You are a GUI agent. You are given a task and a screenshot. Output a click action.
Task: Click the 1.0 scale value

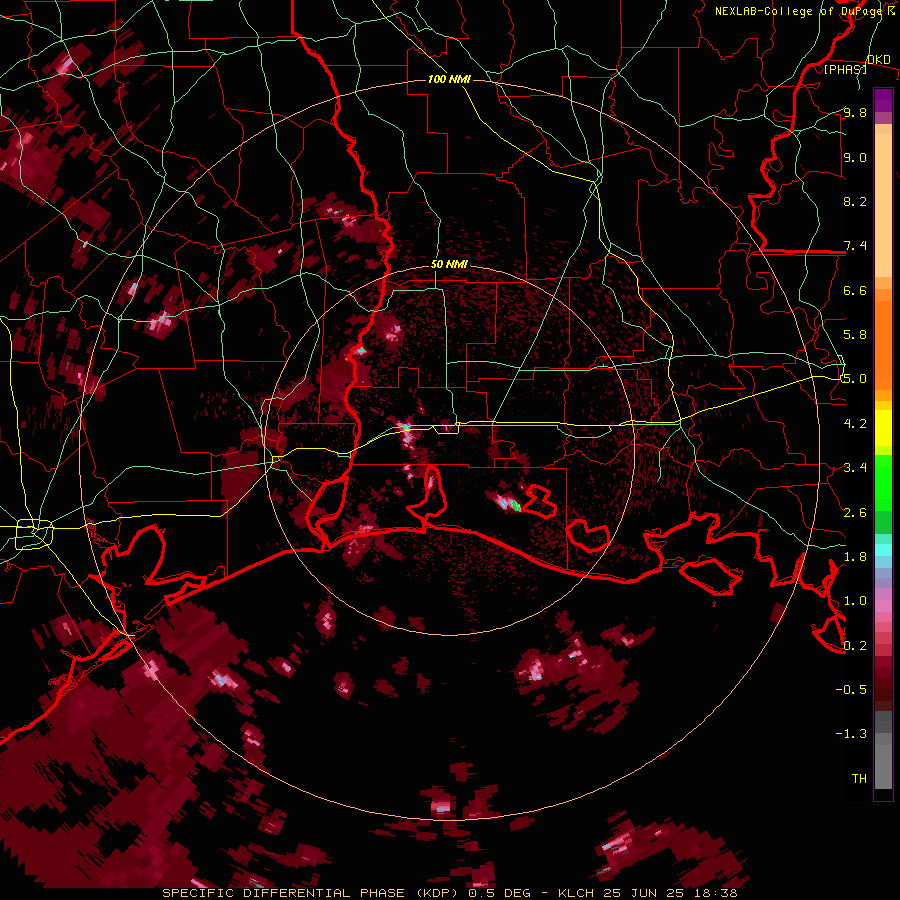[x=855, y=601]
